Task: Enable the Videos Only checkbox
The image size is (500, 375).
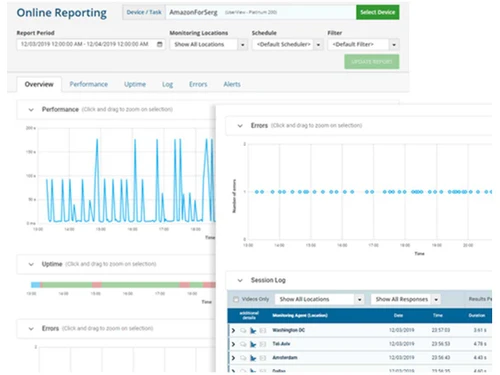Action: (236, 299)
